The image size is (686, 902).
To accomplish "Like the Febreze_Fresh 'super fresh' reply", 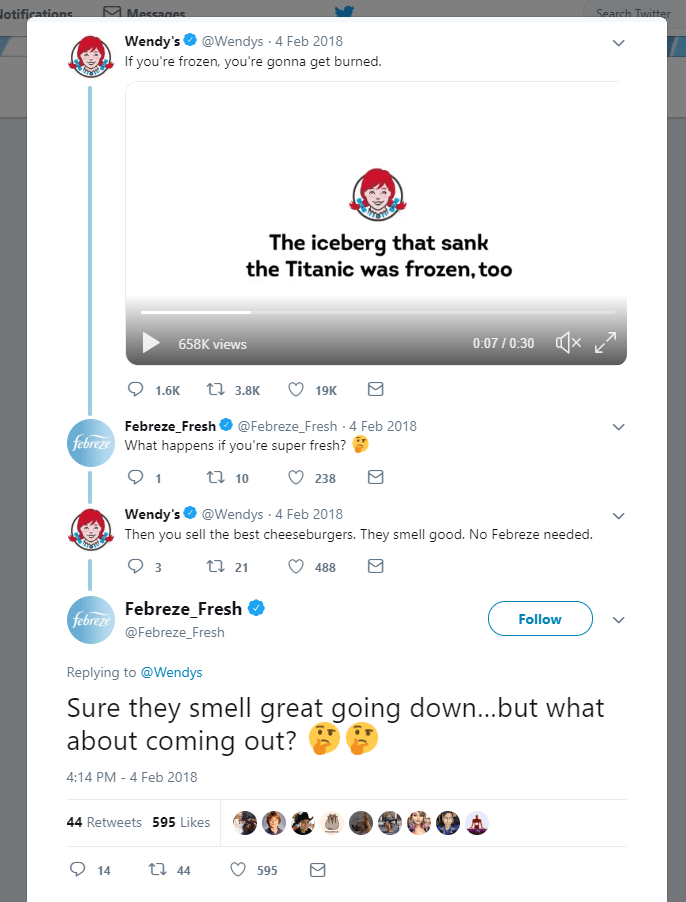I will (x=296, y=477).
